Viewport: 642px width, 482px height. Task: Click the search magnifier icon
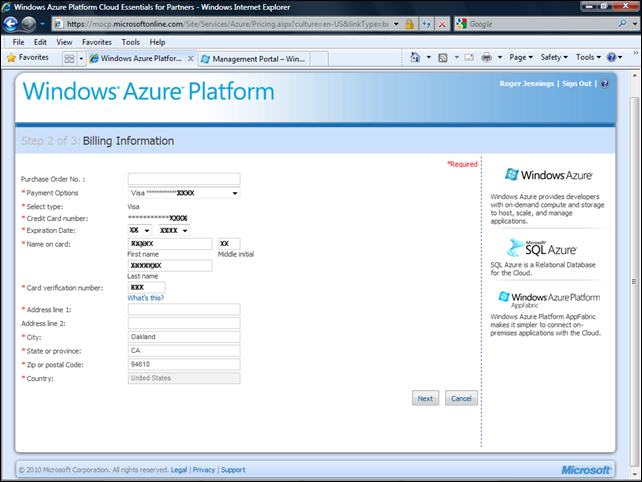tap(622, 24)
